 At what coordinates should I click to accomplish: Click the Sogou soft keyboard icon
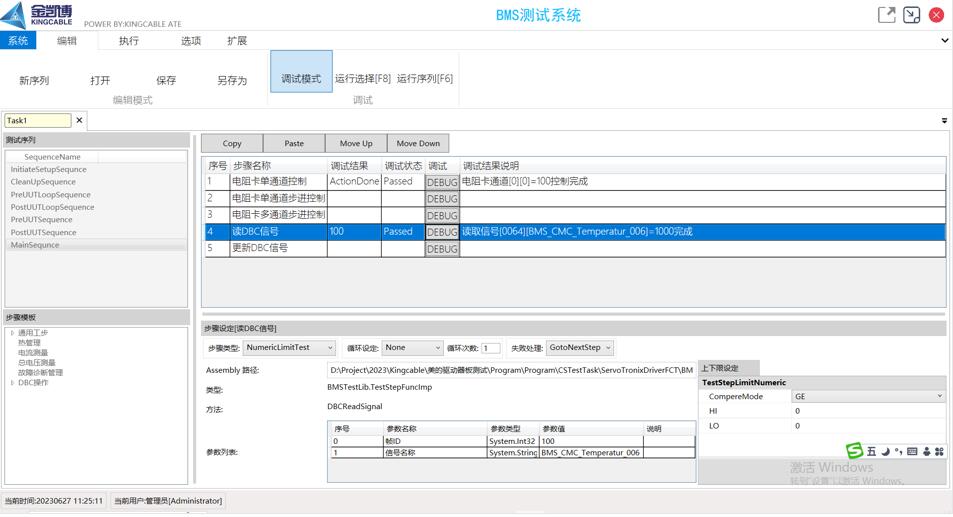click(912, 452)
